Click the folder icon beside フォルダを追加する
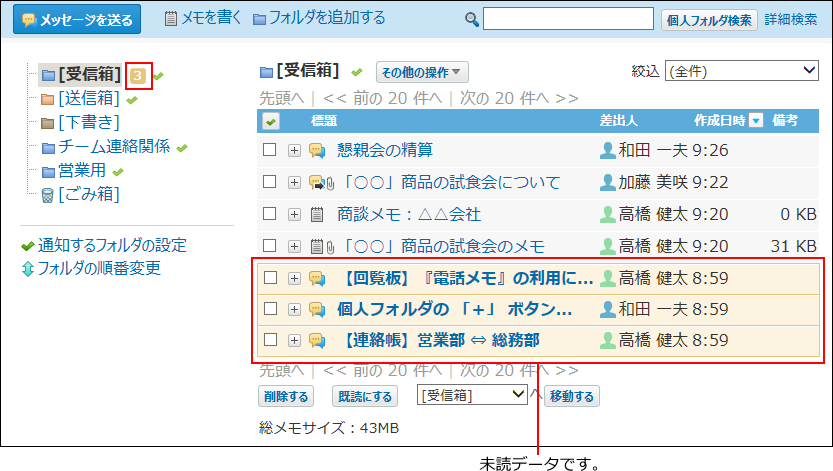Viewport: 833px width, 471px height. coord(259,20)
